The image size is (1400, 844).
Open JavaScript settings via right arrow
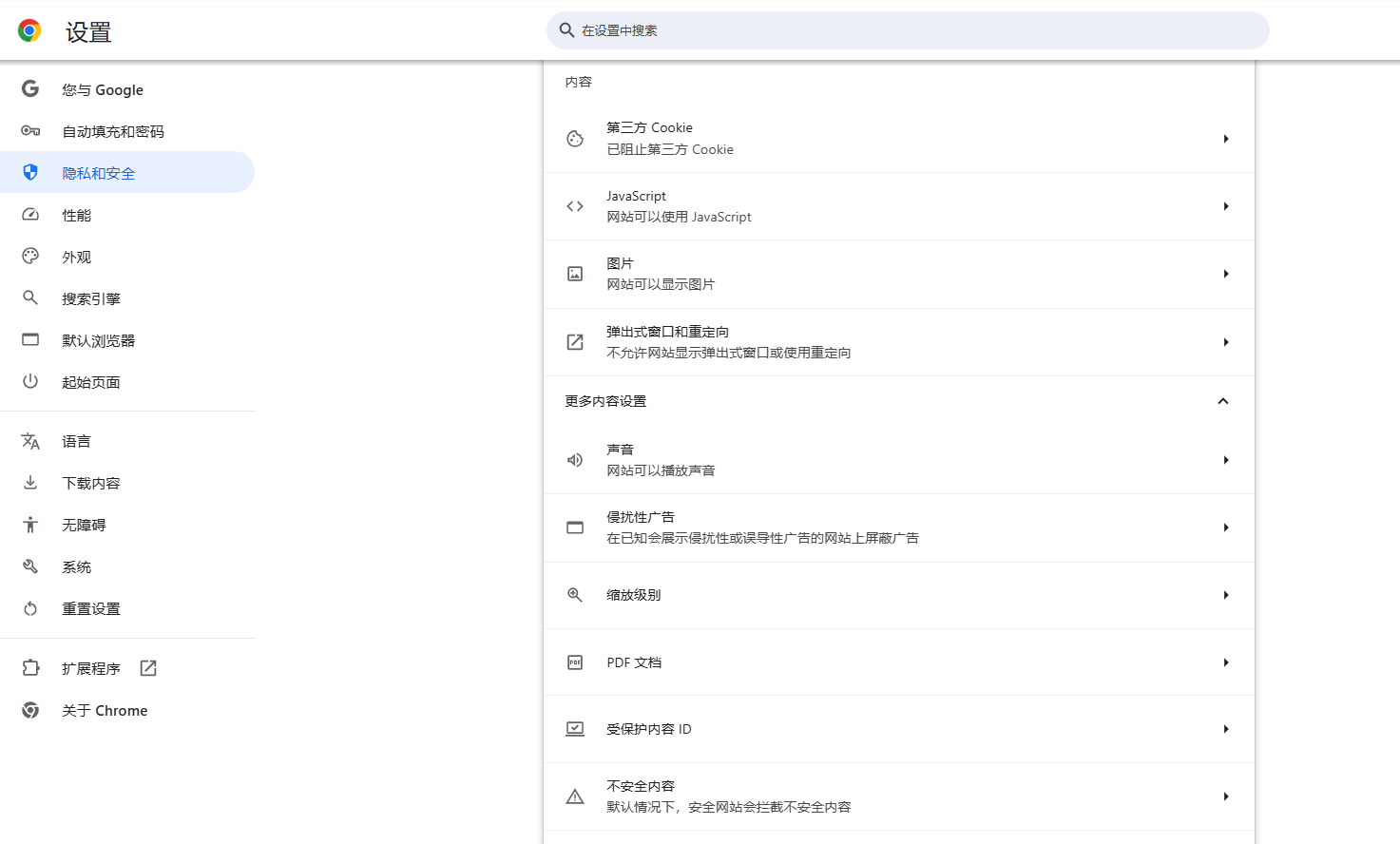tap(1226, 206)
